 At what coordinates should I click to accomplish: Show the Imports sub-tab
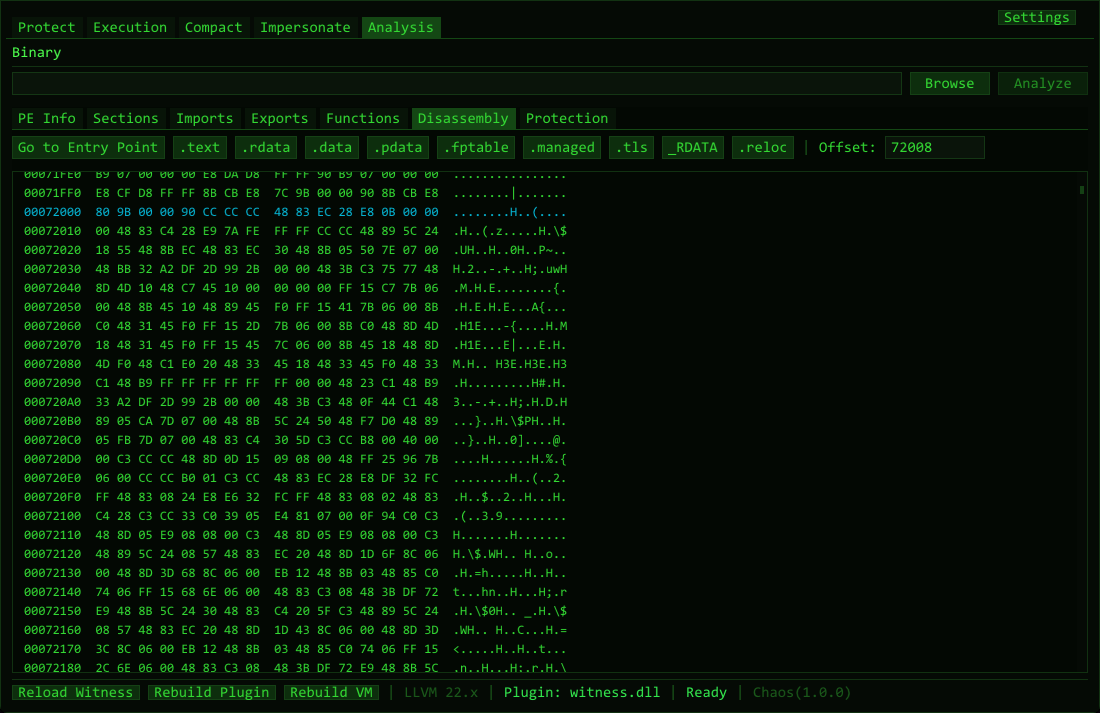[x=205, y=119]
